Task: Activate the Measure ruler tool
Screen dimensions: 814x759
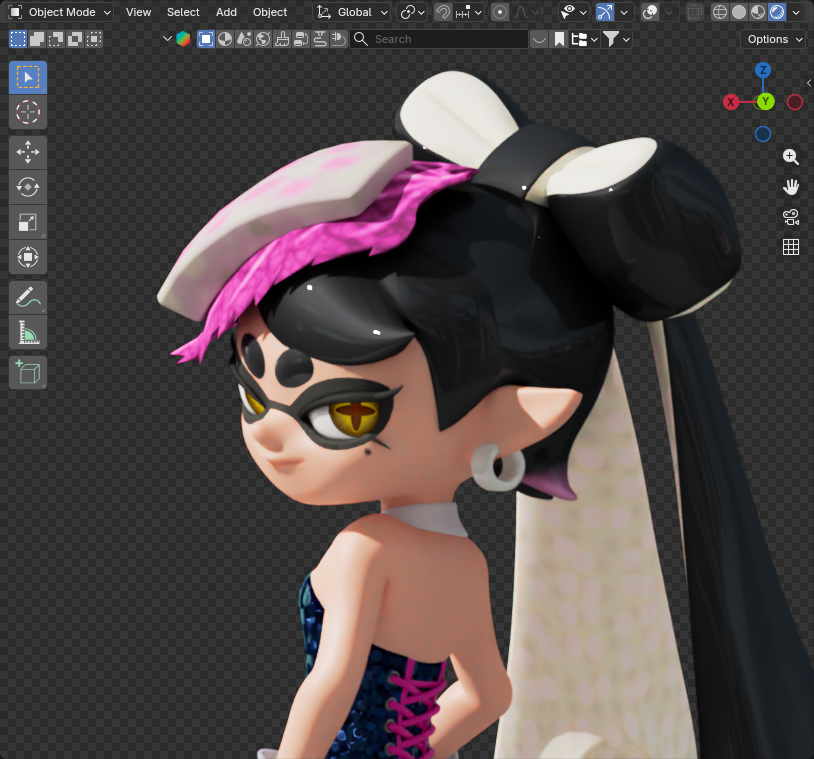Action: point(28,332)
